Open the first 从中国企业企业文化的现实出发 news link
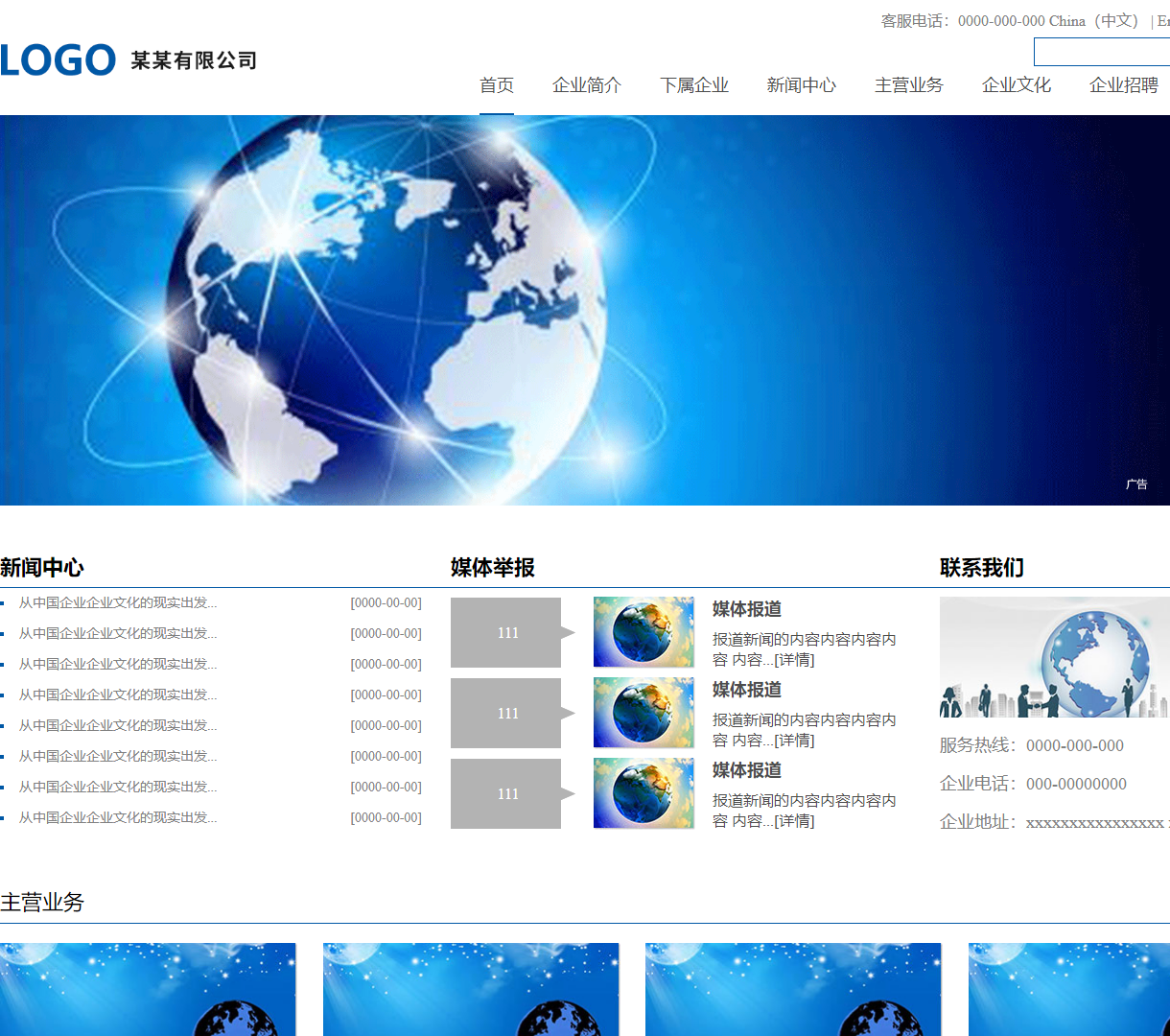This screenshot has width=1170, height=1036. (x=115, y=601)
